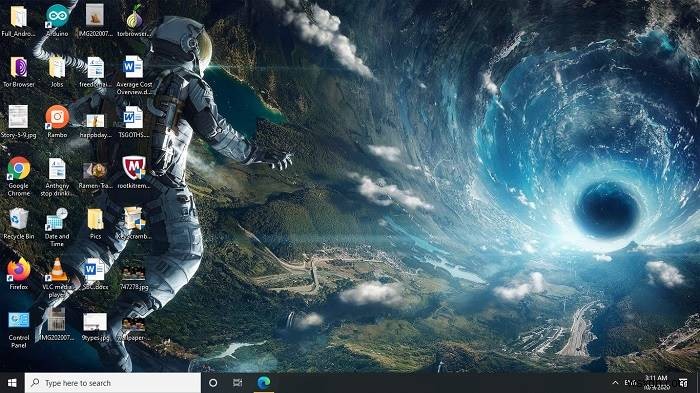The image size is (700, 393).
Task: Open the Windows Start menu
Action: (x=12, y=383)
